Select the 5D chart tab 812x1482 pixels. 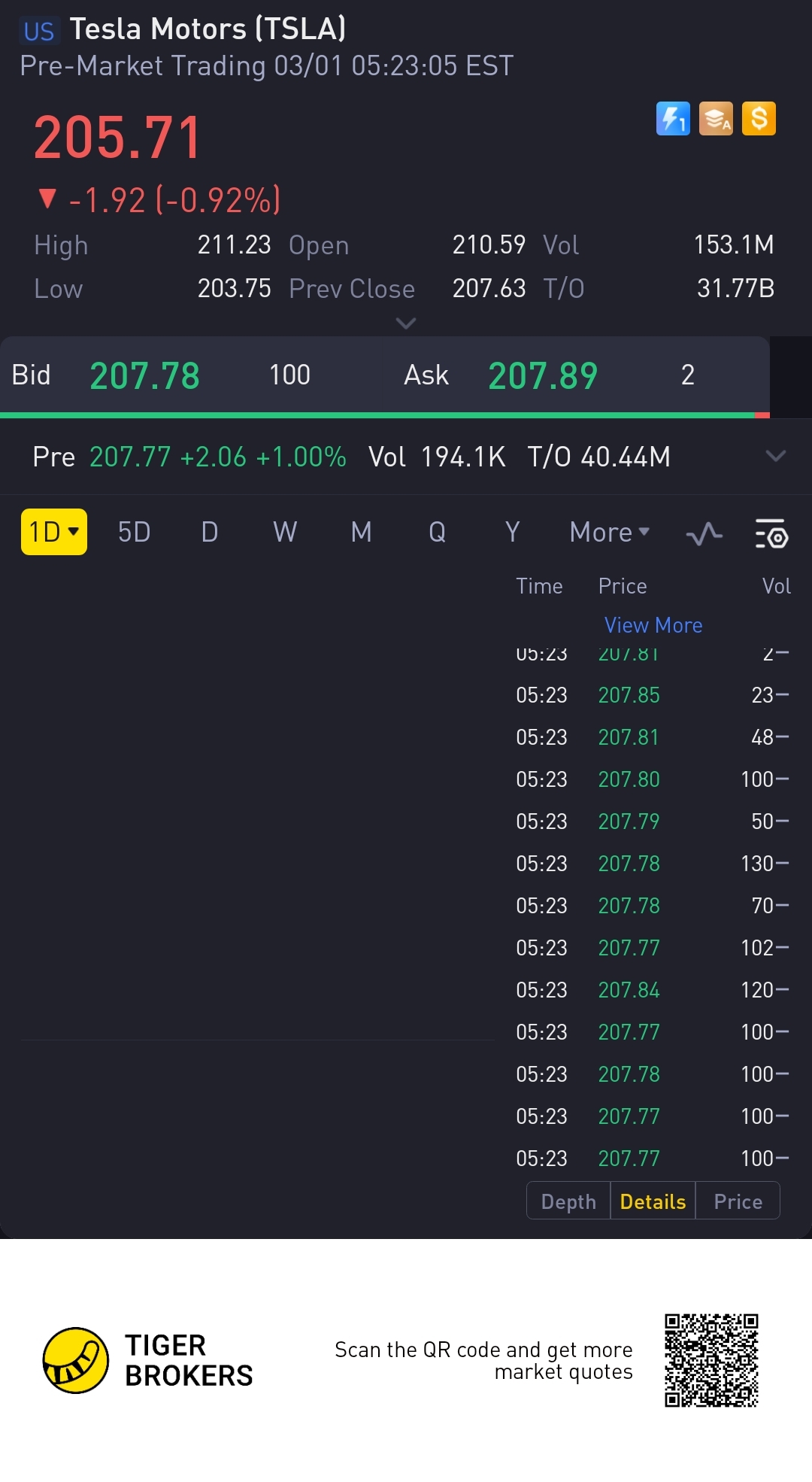tap(135, 532)
